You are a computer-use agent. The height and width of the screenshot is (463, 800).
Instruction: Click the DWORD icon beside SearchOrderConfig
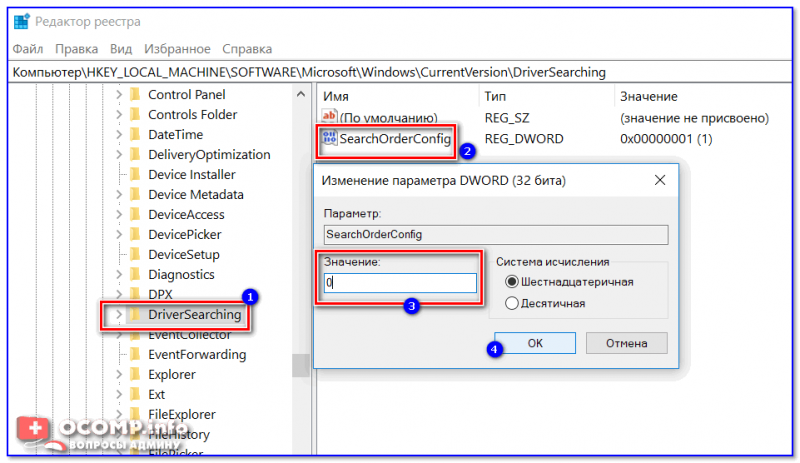tap(329, 138)
